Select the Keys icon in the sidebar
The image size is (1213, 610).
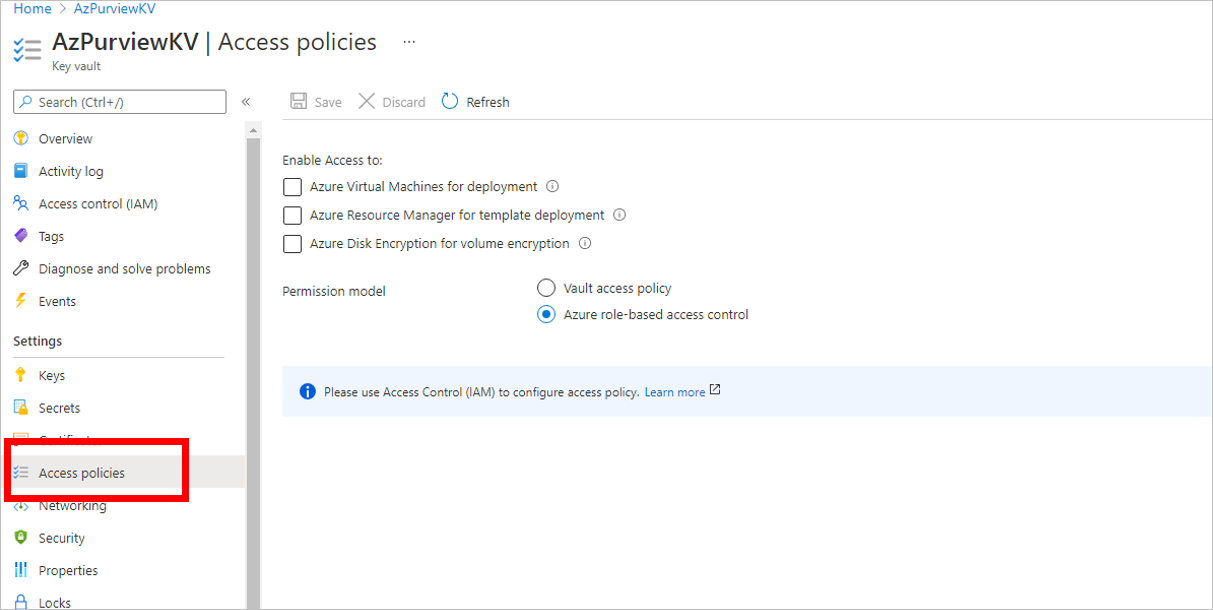click(22, 375)
